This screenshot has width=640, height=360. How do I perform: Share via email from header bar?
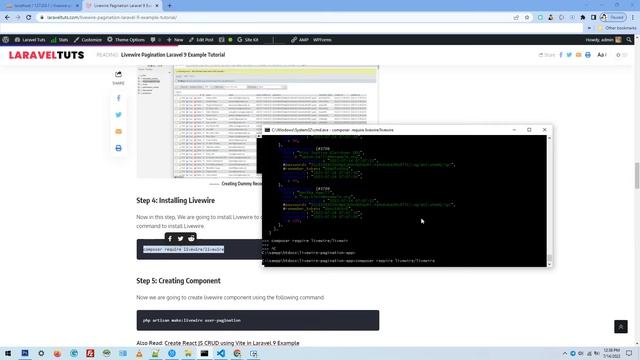click(578, 55)
